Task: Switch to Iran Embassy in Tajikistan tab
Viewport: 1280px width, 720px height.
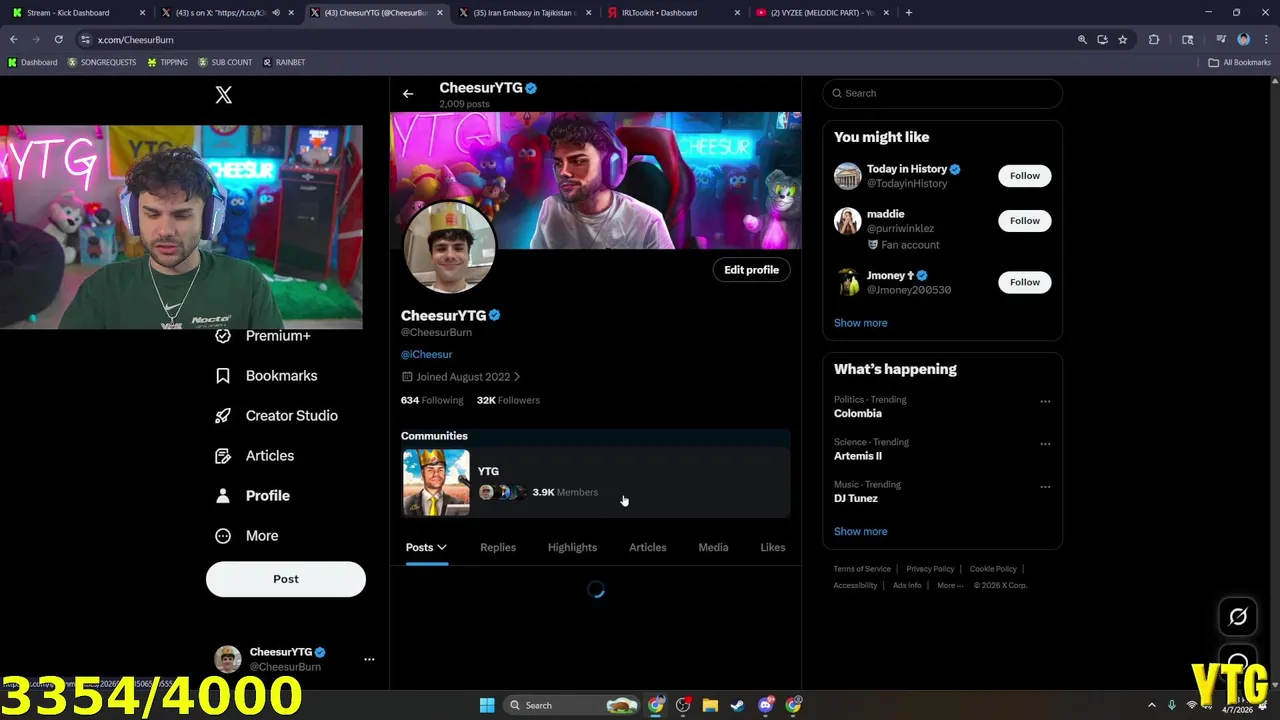Action: (524, 13)
